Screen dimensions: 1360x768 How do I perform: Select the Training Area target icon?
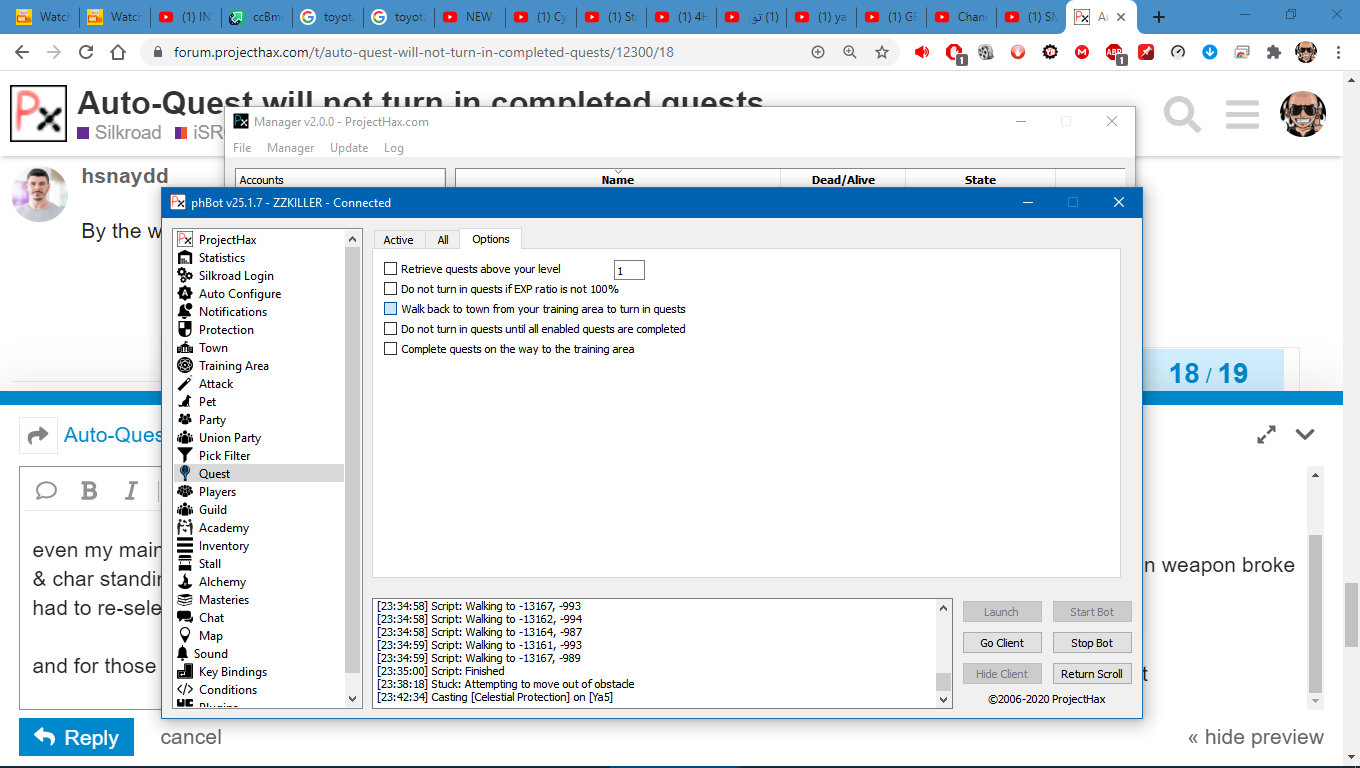click(185, 366)
